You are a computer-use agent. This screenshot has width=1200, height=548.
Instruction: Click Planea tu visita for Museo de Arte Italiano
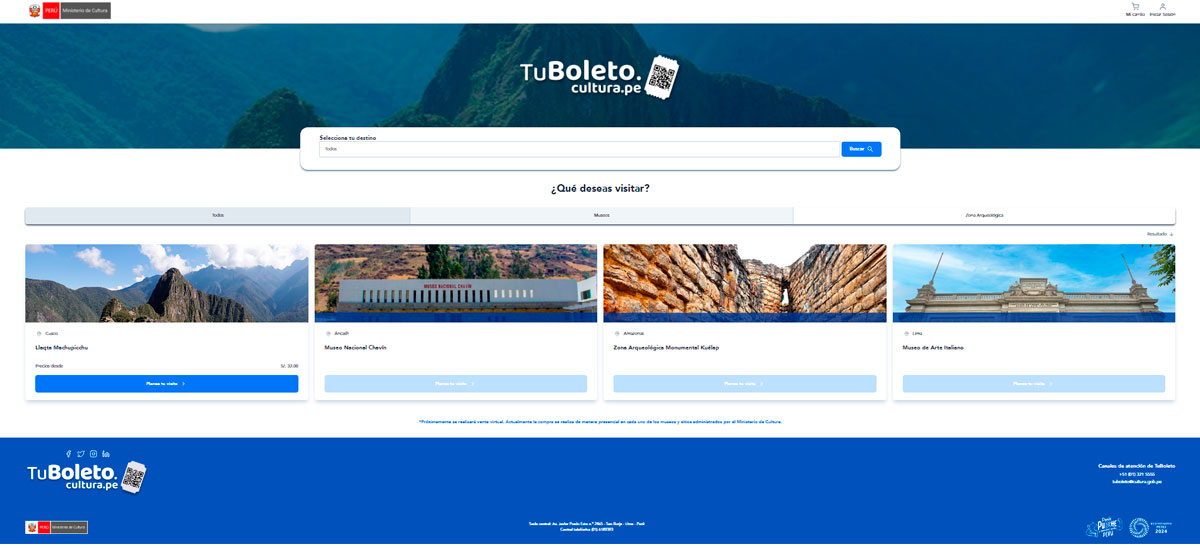click(x=1034, y=384)
